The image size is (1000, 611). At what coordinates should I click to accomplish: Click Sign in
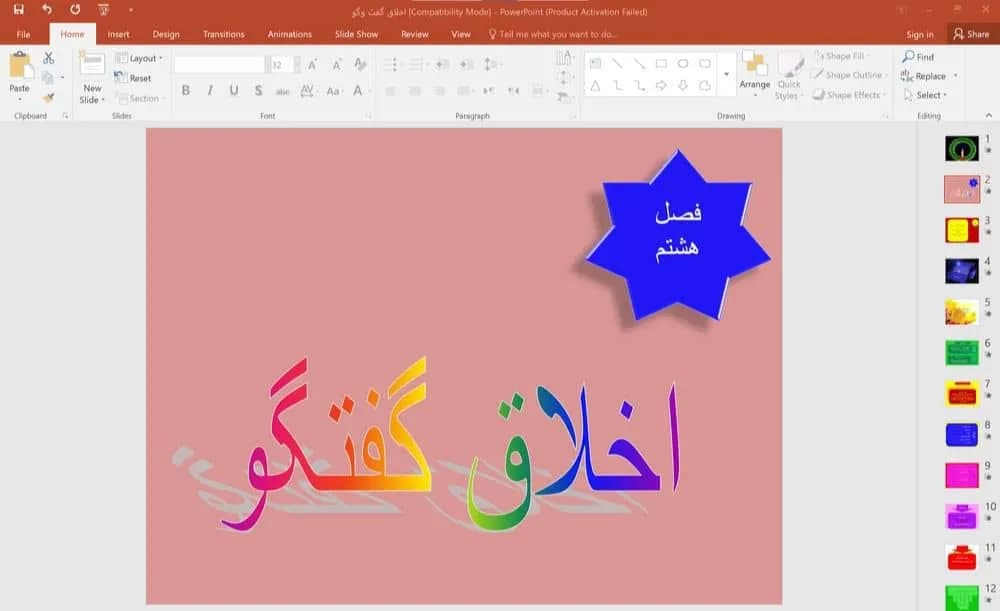920,34
